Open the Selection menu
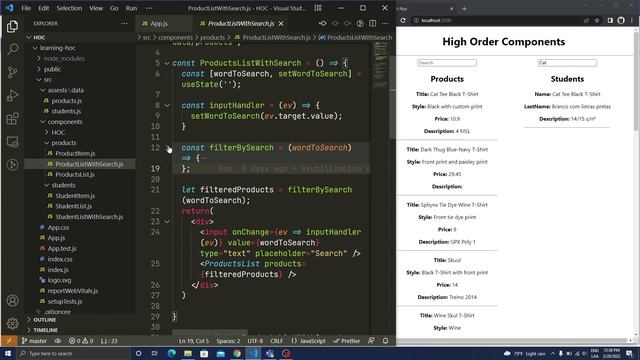This screenshot has width=640, height=360. [69, 8]
